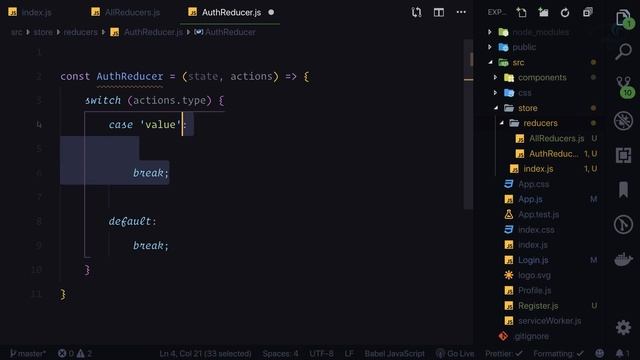The height and width of the screenshot is (360, 640).
Task: Open the Explorer view in activity bar
Action: click(623, 18)
